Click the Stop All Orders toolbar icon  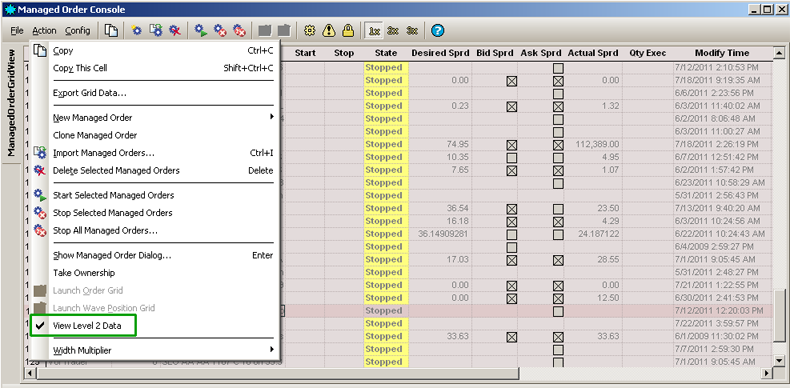click(239, 31)
